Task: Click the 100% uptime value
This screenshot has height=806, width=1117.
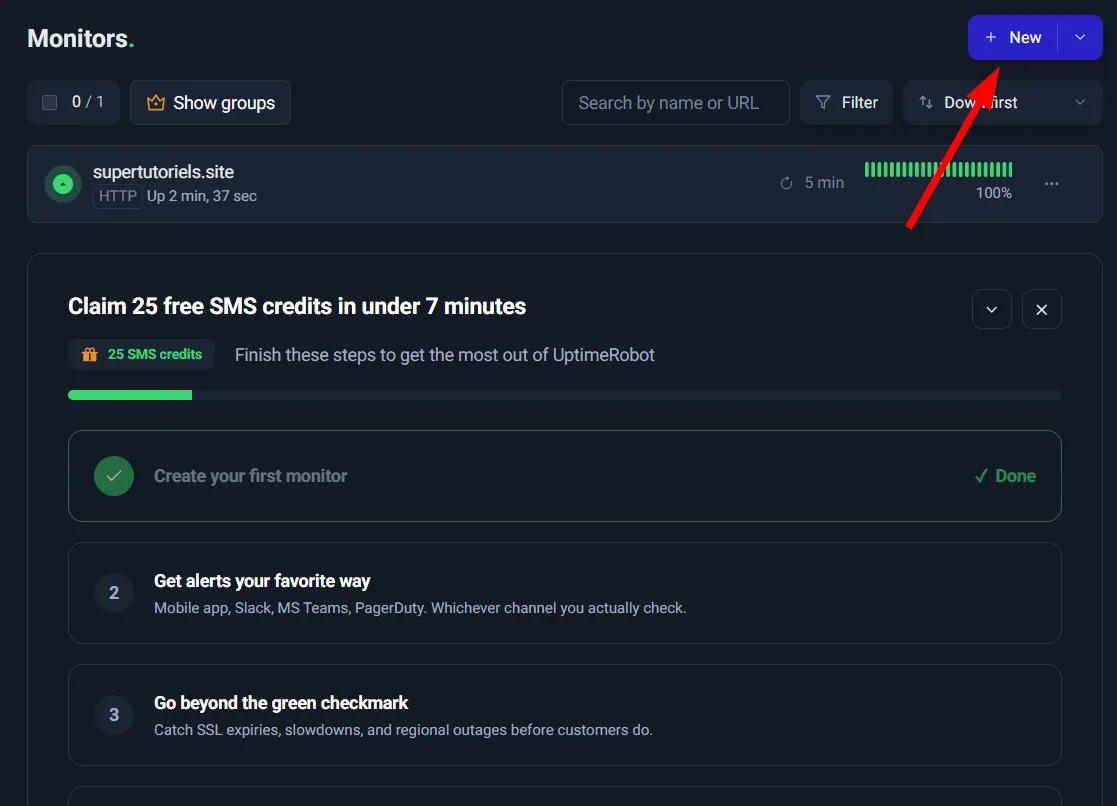Action: tap(994, 193)
